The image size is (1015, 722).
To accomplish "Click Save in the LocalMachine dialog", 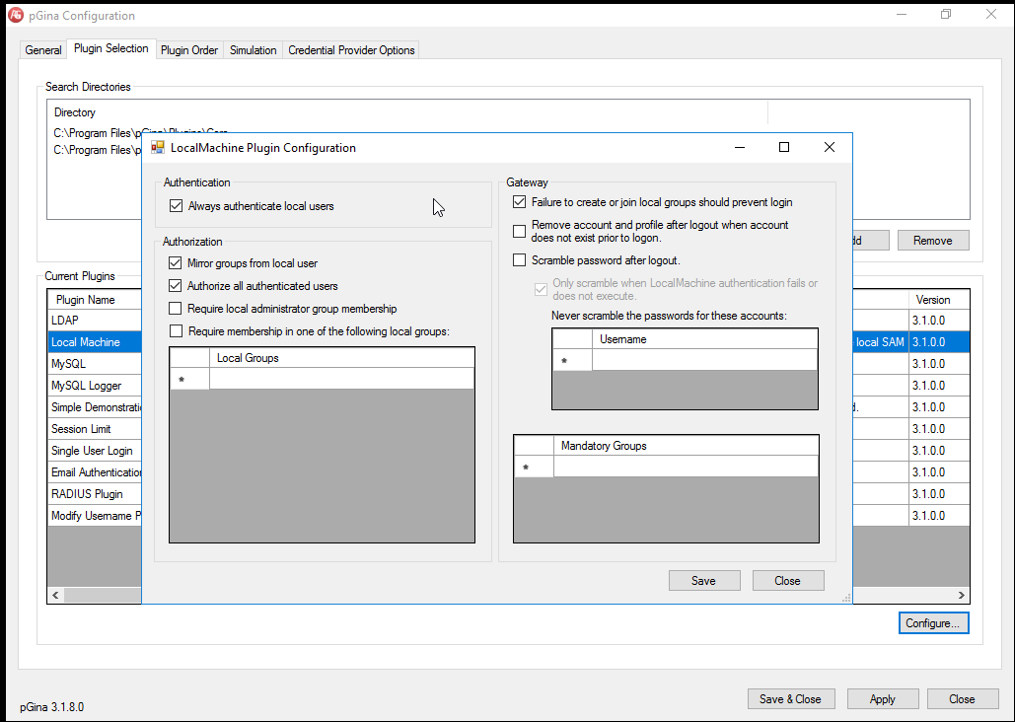I will pyautogui.click(x=704, y=581).
